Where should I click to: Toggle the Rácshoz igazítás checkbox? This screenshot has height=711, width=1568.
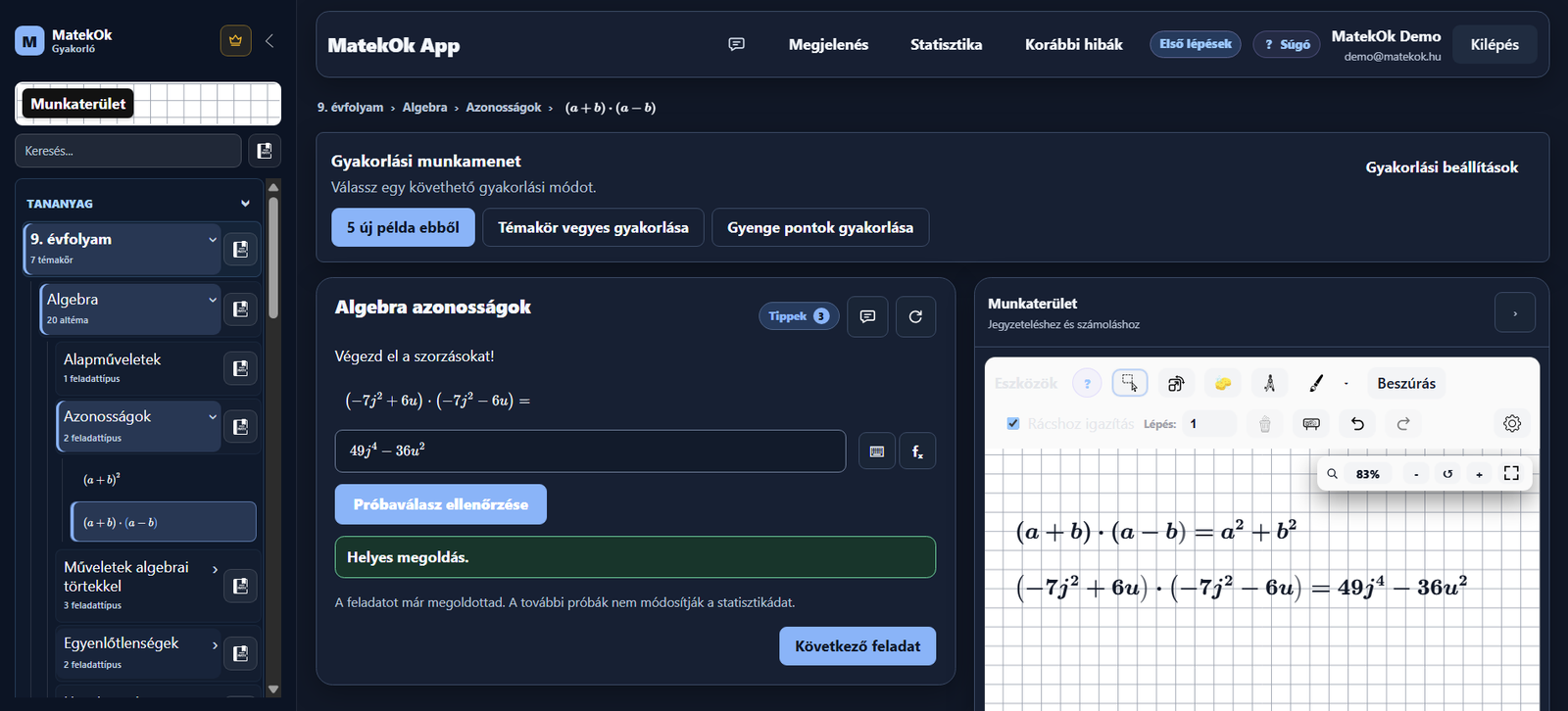click(x=1013, y=424)
